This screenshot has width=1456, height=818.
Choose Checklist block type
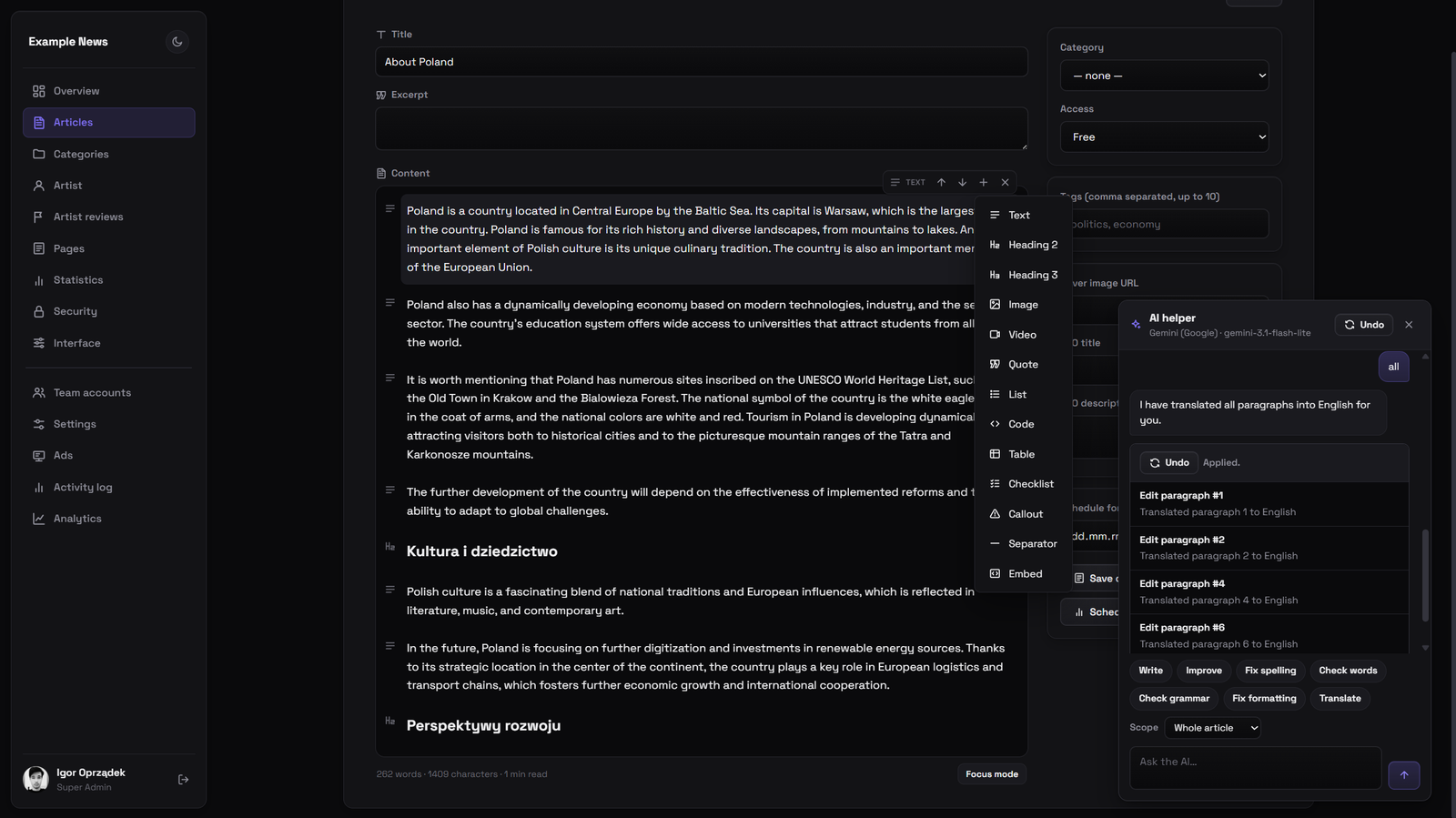tap(1022, 484)
